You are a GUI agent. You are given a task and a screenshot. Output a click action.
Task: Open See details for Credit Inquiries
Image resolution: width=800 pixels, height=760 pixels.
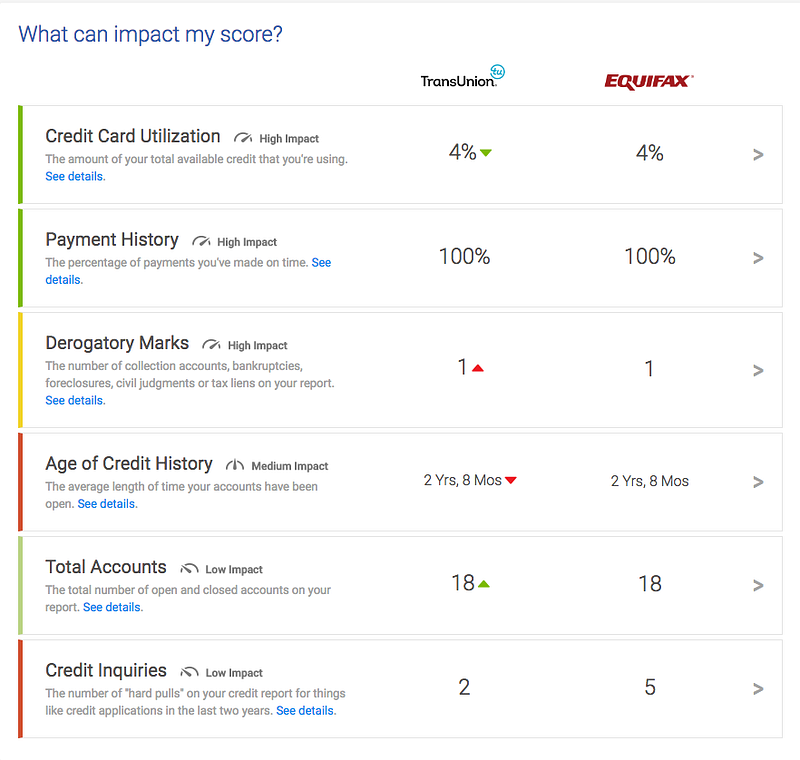[x=305, y=711]
